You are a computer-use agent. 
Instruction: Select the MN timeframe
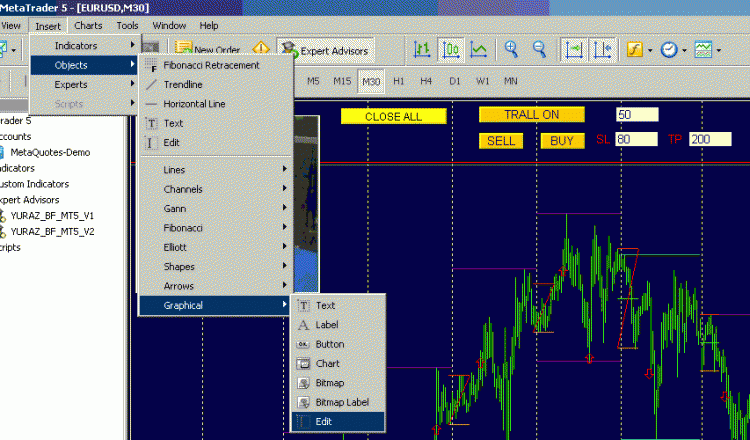(511, 81)
